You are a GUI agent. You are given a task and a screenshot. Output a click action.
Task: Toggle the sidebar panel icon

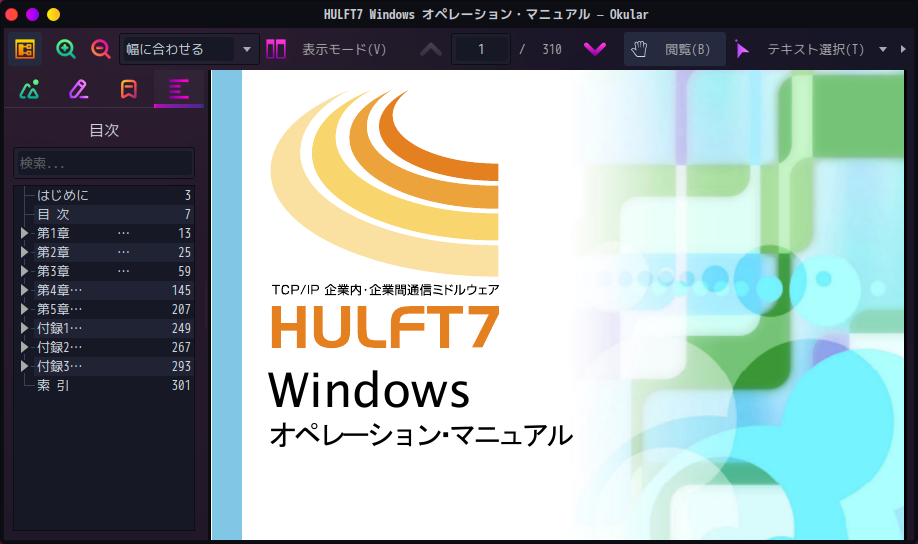(x=25, y=49)
